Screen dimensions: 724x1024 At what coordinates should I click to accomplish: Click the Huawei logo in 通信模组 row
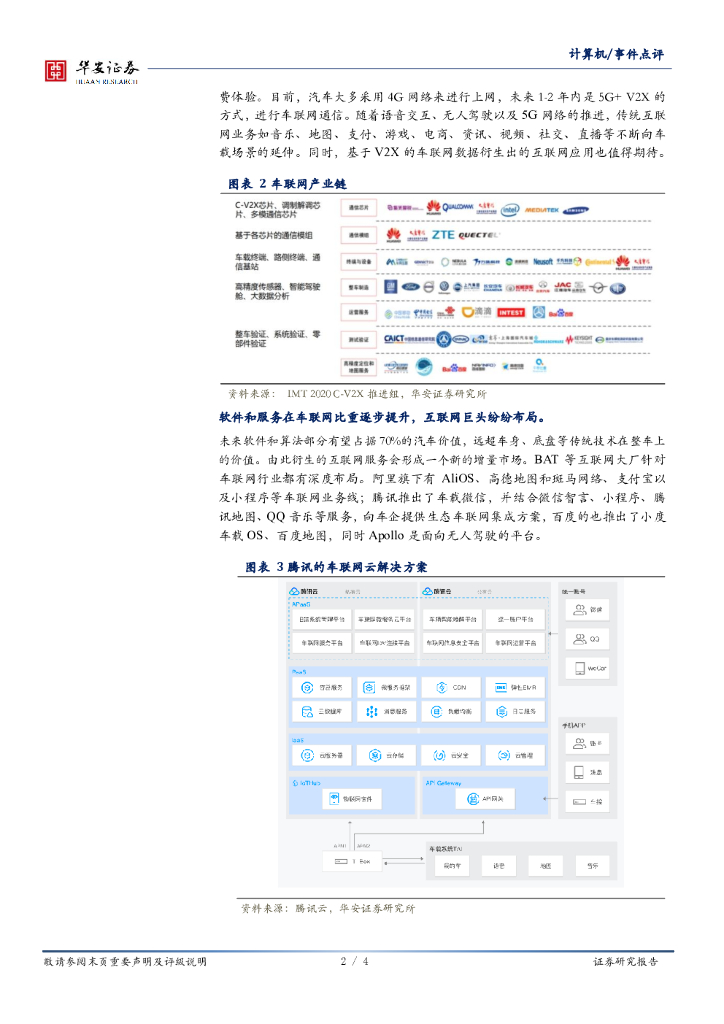[x=393, y=234]
